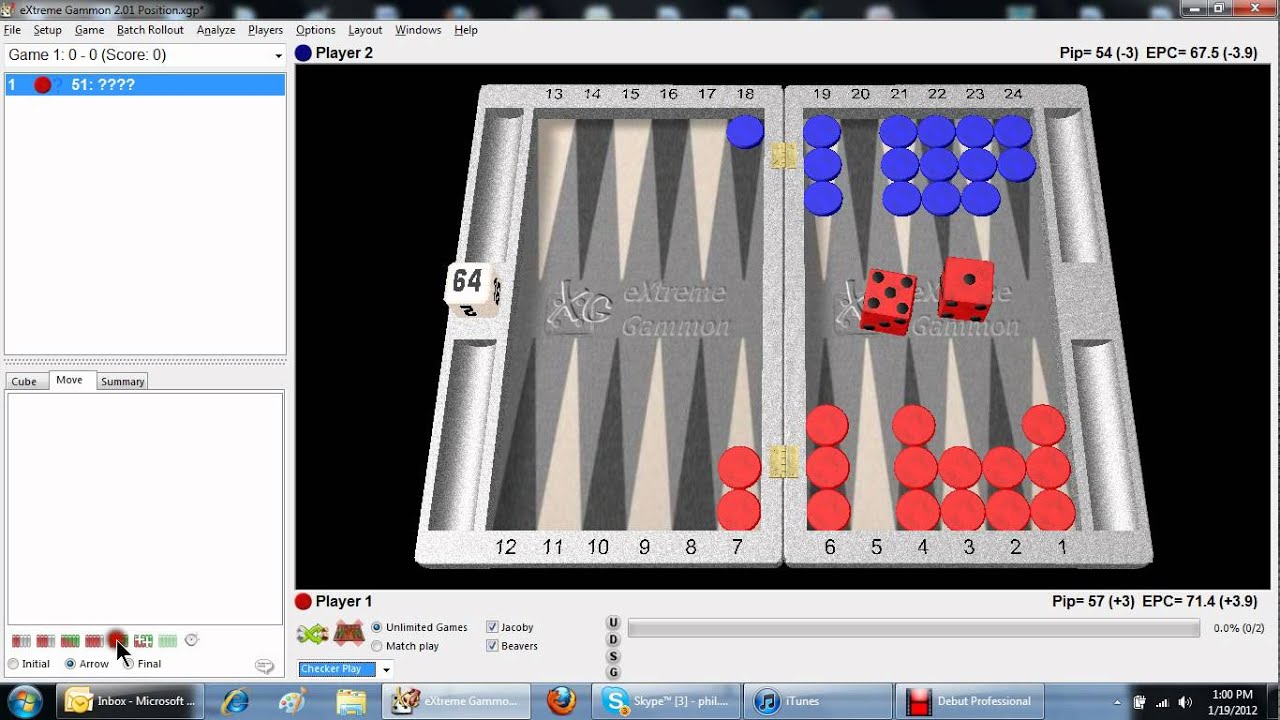1280x720 pixels.
Task: Click the right red die showing one
Action: (967, 288)
